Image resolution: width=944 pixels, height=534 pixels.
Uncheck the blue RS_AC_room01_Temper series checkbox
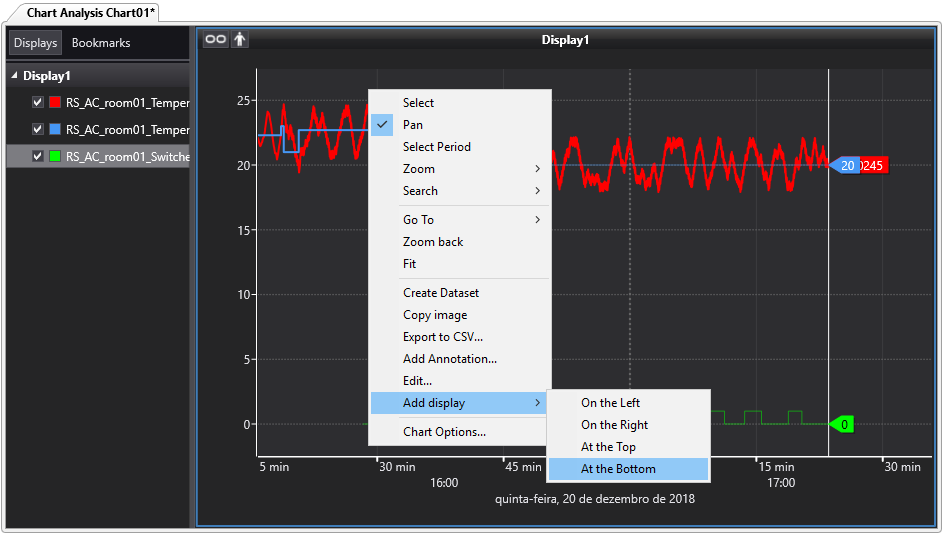click(38, 129)
